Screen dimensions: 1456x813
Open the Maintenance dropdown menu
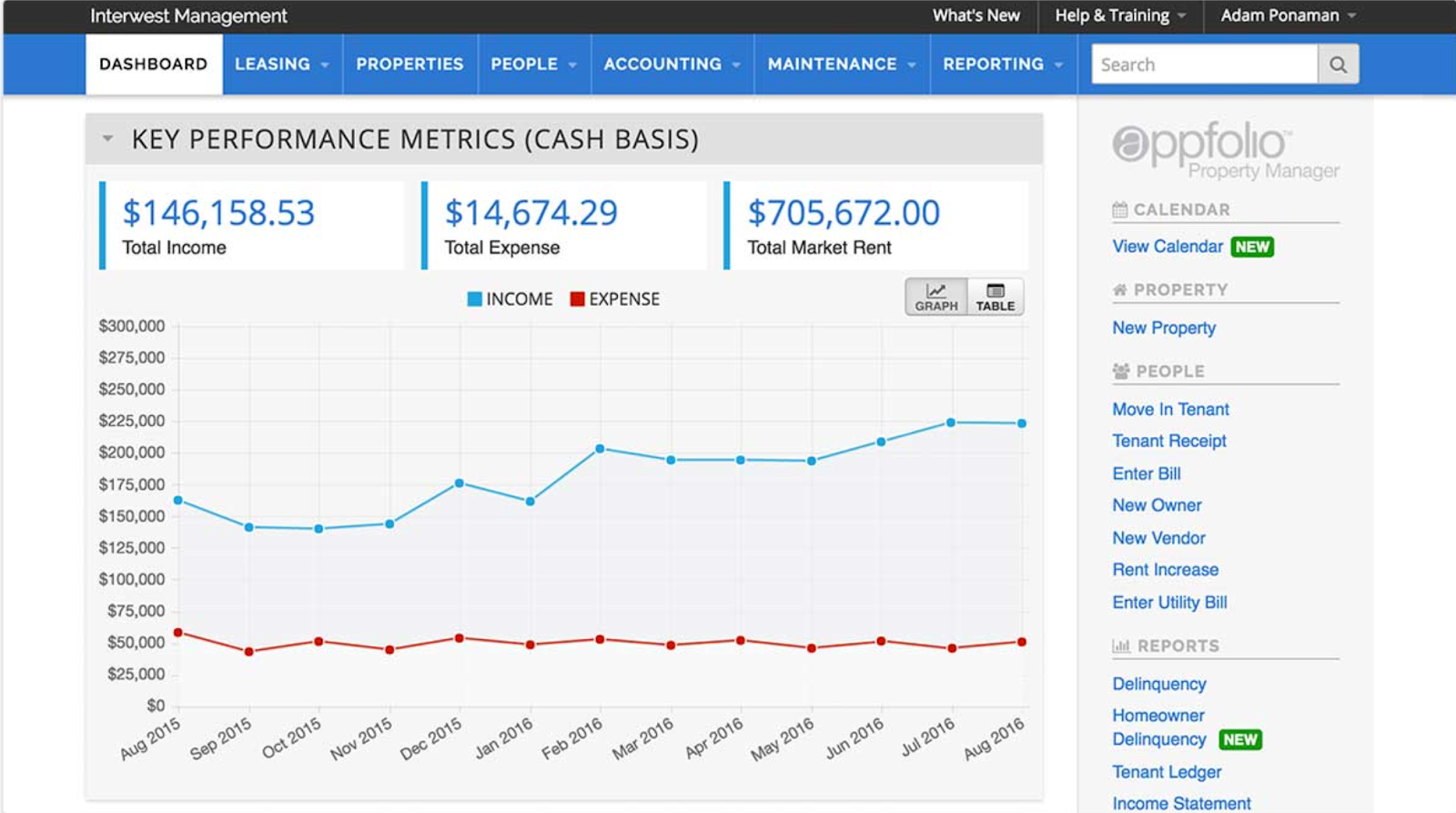[842, 65]
